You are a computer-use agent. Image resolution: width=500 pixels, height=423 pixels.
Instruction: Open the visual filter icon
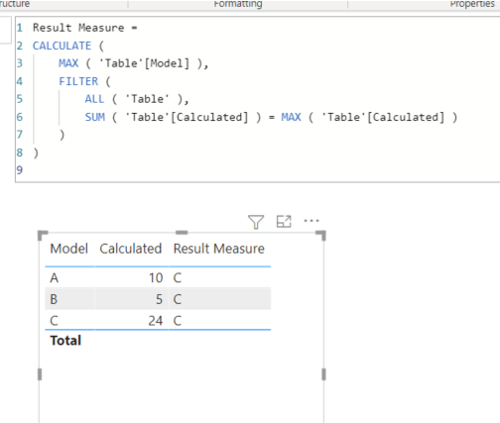[x=256, y=222]
